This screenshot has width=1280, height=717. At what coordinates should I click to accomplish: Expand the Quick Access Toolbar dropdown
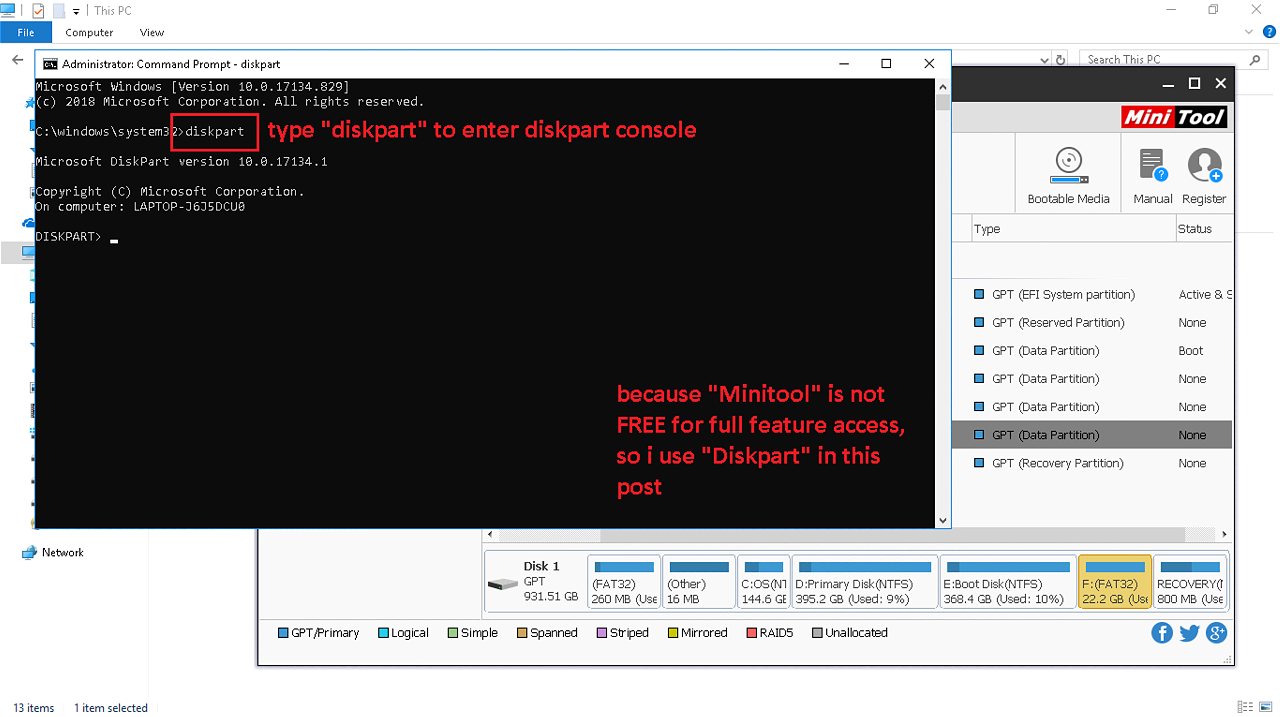76,11
